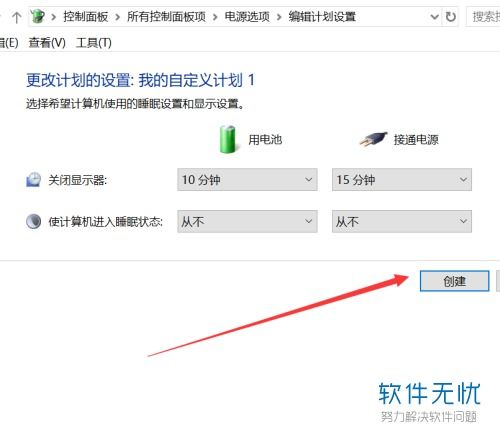500x437 pixels.
Task: Refresh the address bar with reload icon
Action: (451, 16)
